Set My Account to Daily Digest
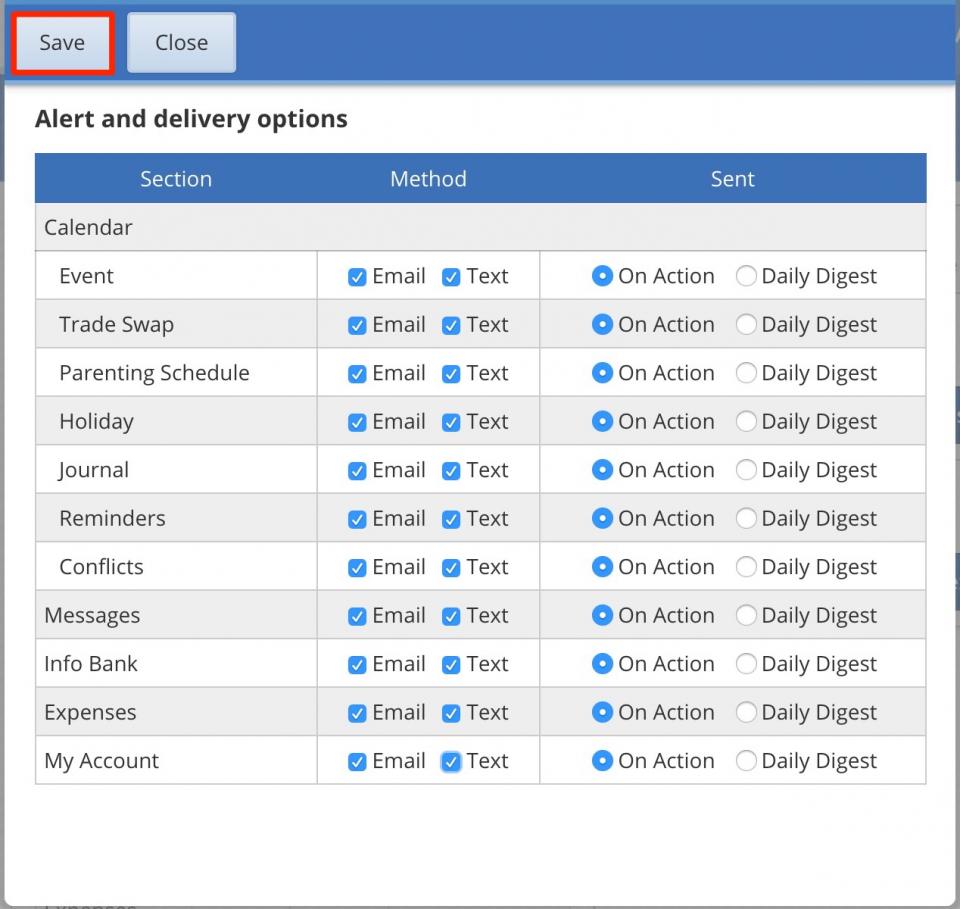Viewport: 960px width, 909px height. (x=746, y=761)
